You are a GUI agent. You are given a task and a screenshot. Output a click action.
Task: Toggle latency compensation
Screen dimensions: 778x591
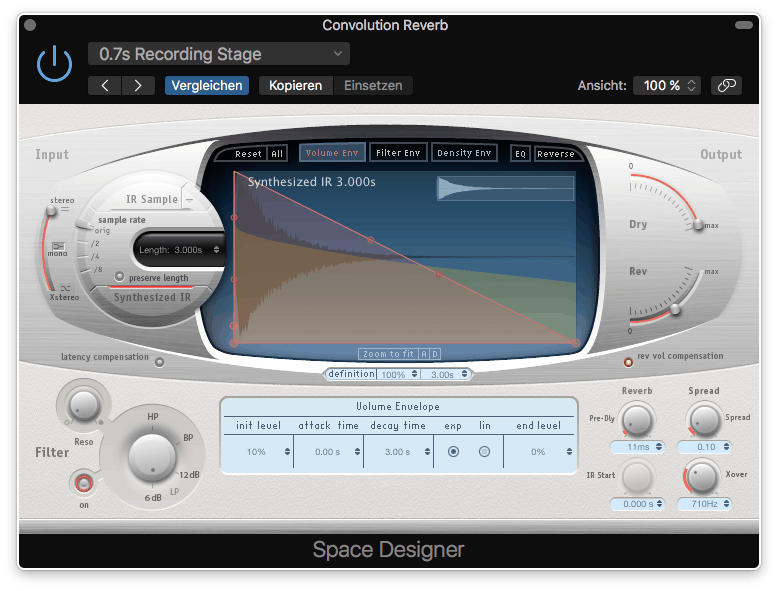(159, 362)
